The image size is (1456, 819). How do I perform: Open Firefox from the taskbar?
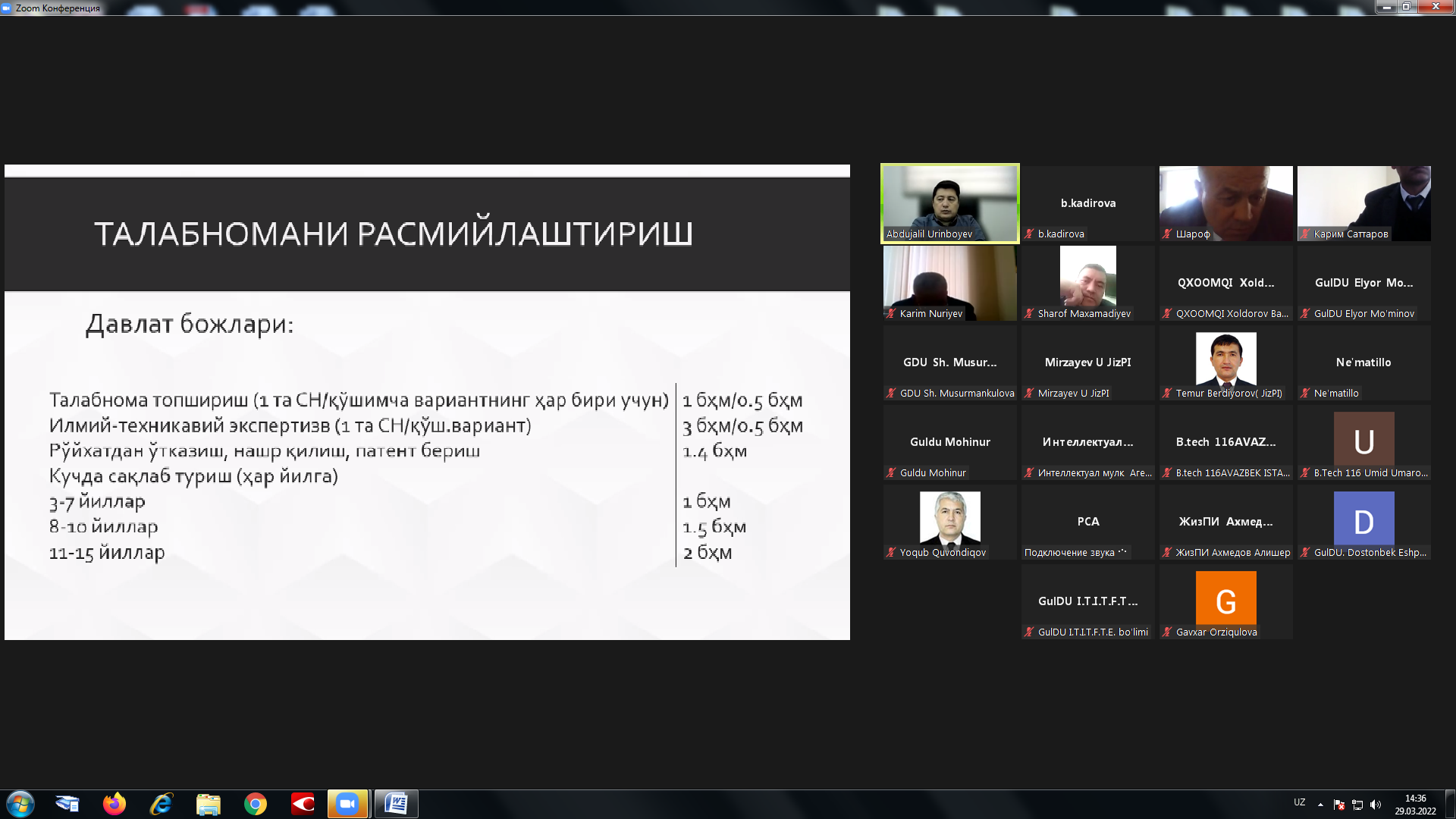(x=115, y=804)
